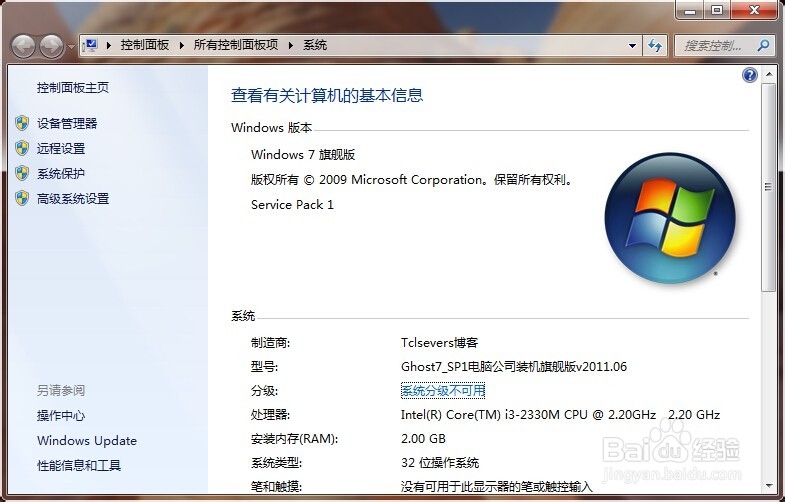Screen dimensions: 785x502
Task: Open 系统保护
Action: 61,174
